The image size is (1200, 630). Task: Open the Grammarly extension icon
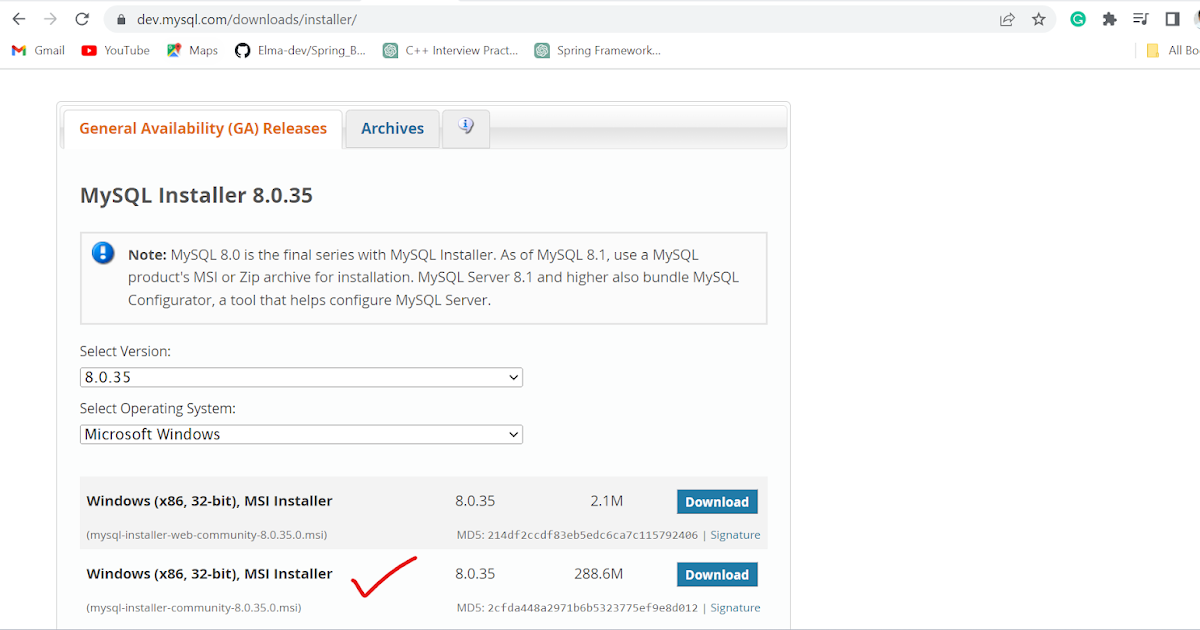click(1078, 19)
